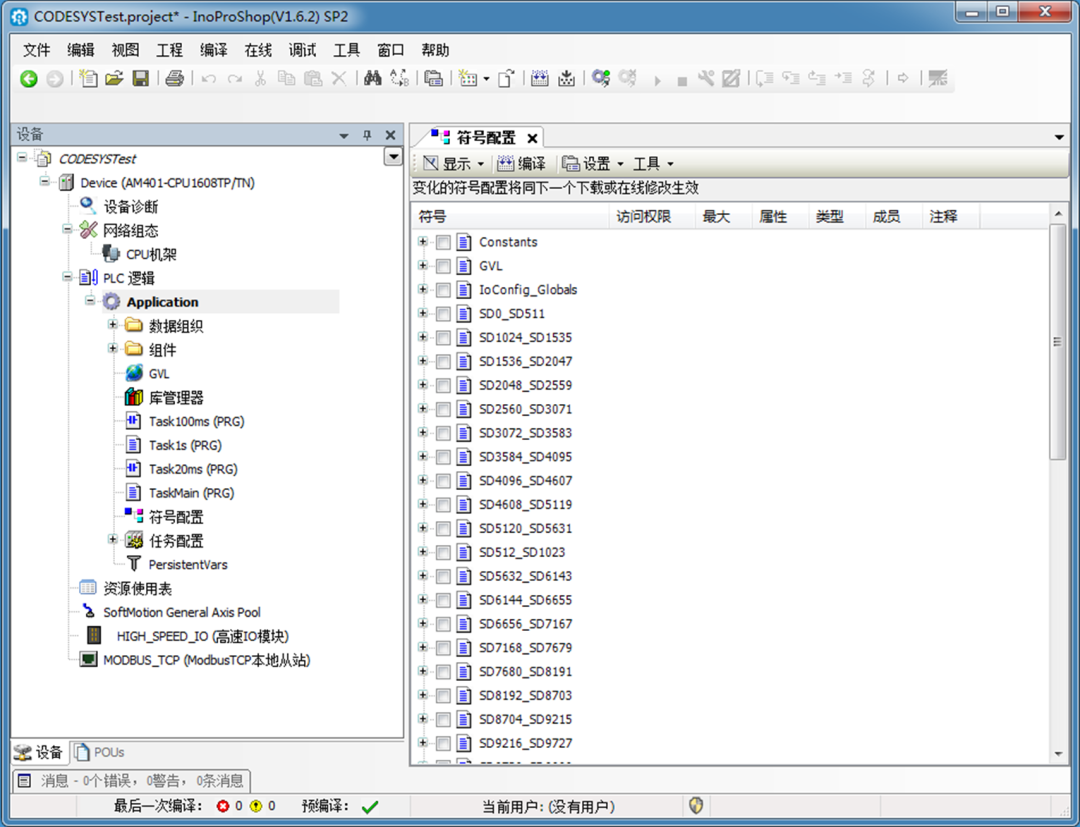The image size is (1080, 827).
Task: Open the 消息 messages panel bar
Action: click(x=132, y=780)
